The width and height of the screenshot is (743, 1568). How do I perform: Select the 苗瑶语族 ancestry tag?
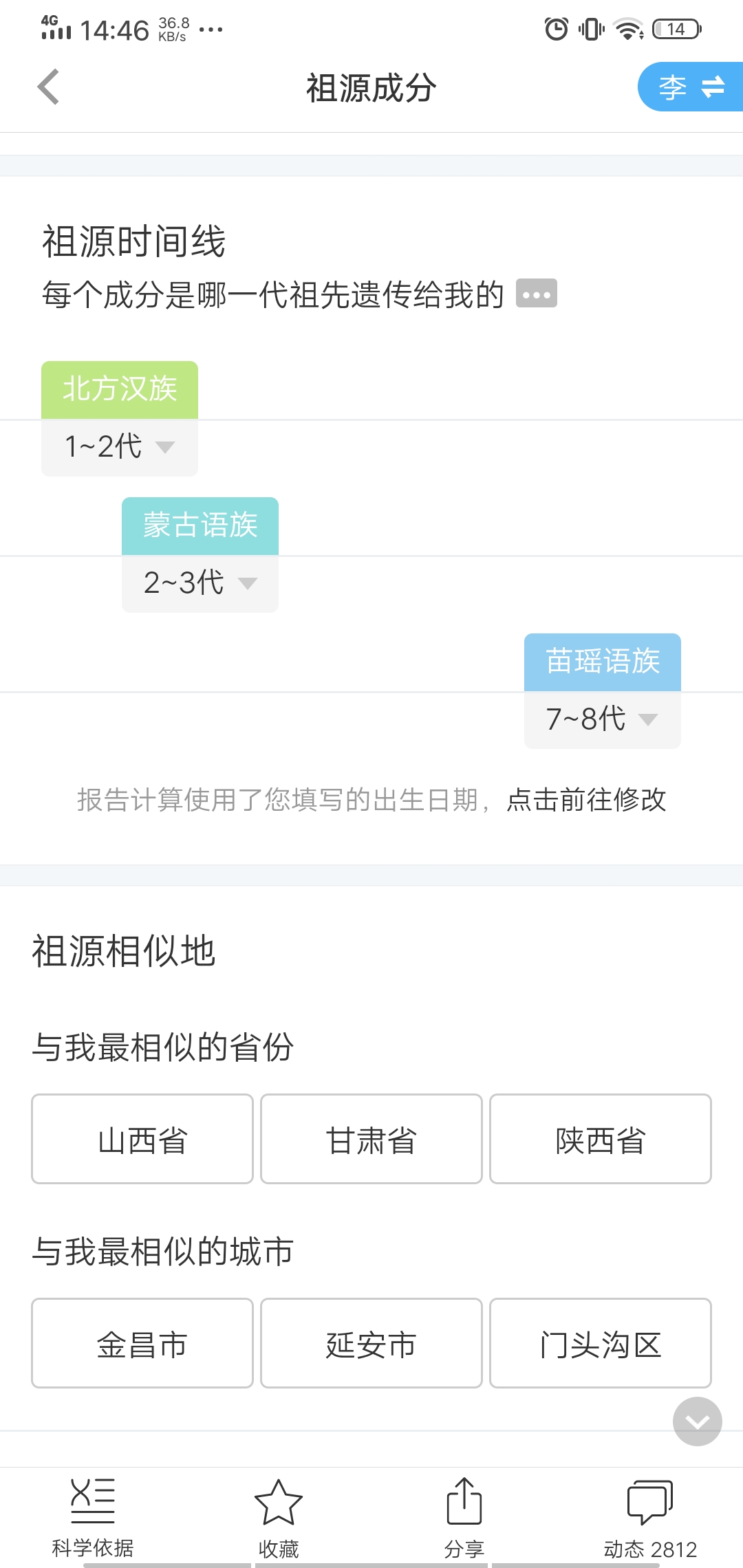602,662
